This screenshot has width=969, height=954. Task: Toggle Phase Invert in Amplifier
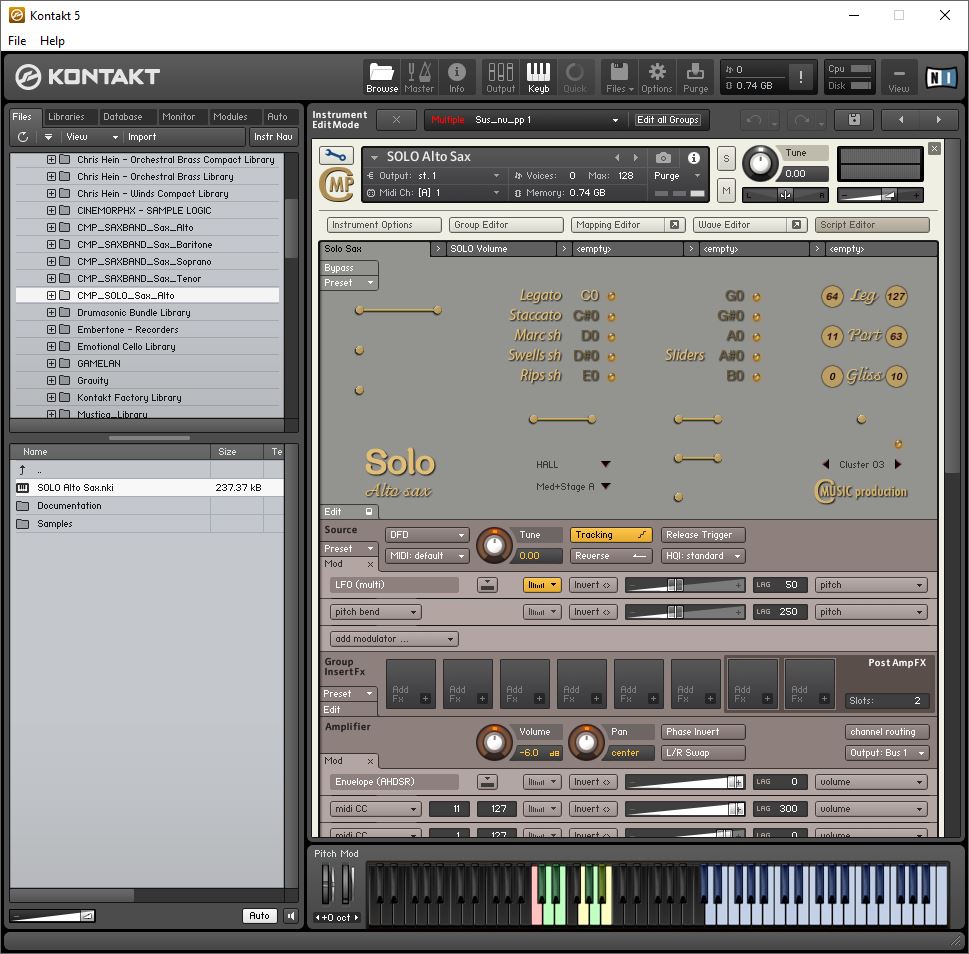tap(703, 732)
